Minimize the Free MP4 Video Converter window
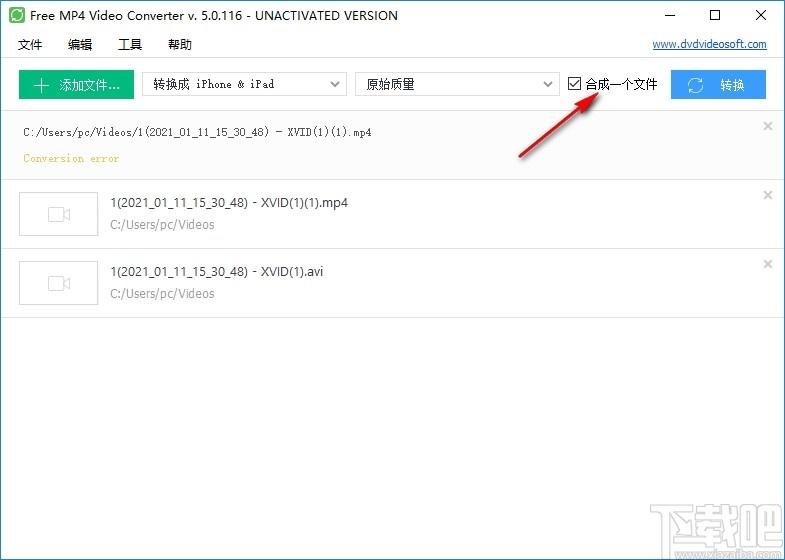The width and height of the screenshot is (785, 560). coord(670,15)
